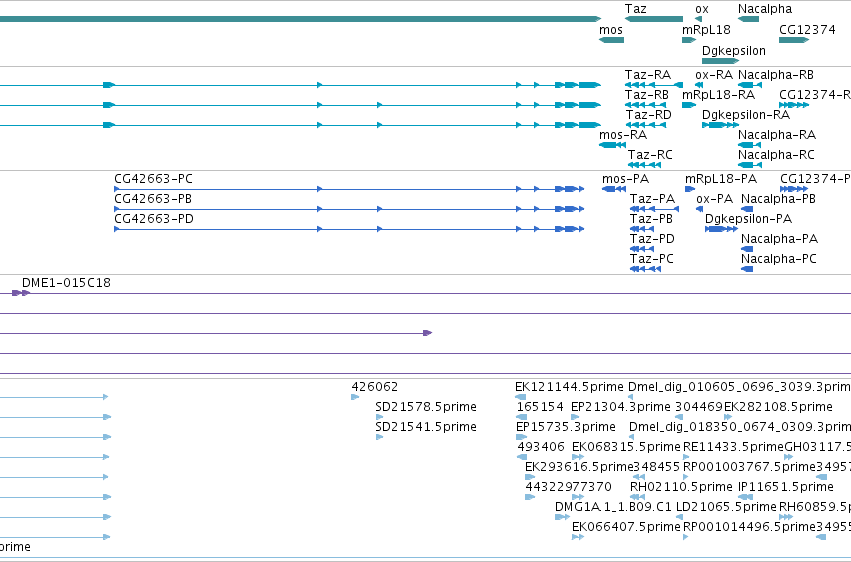This screenshot has width=851, height=562.
Task: Select the ox-RA transcript label
Action: pyautogui.click(x=714, y=74)
